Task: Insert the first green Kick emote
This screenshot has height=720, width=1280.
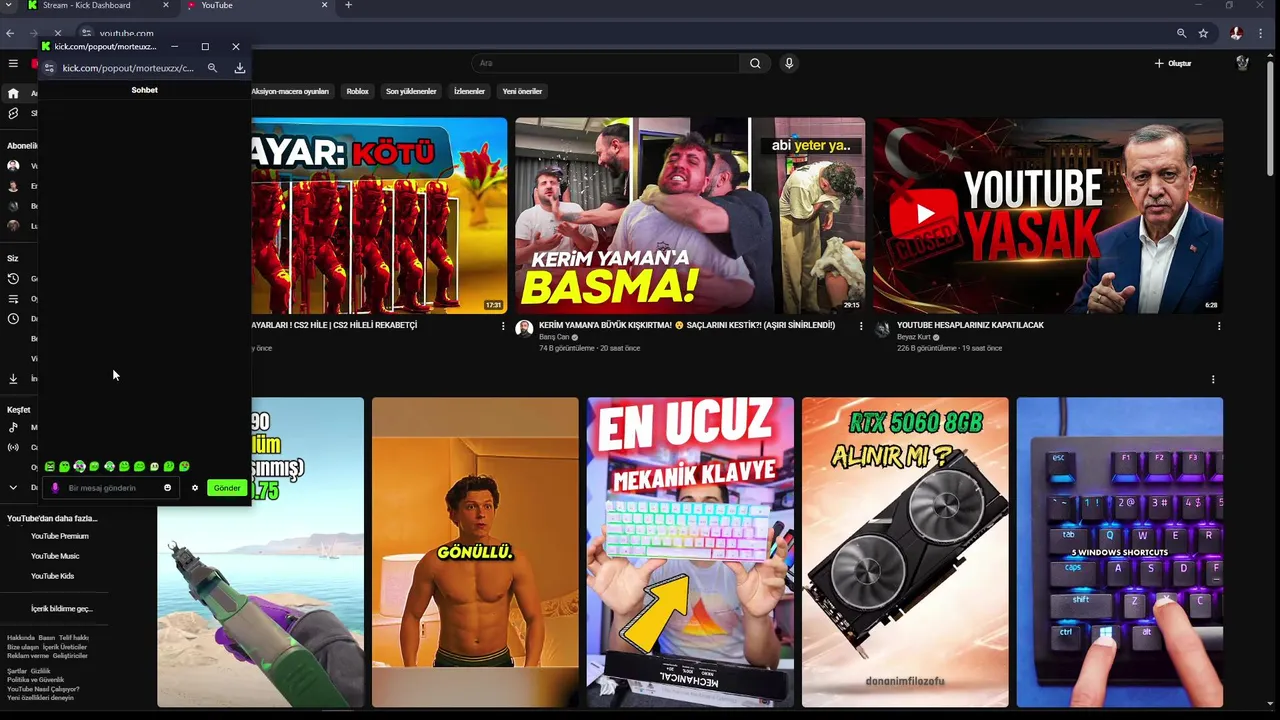Action: pos(50,466)
